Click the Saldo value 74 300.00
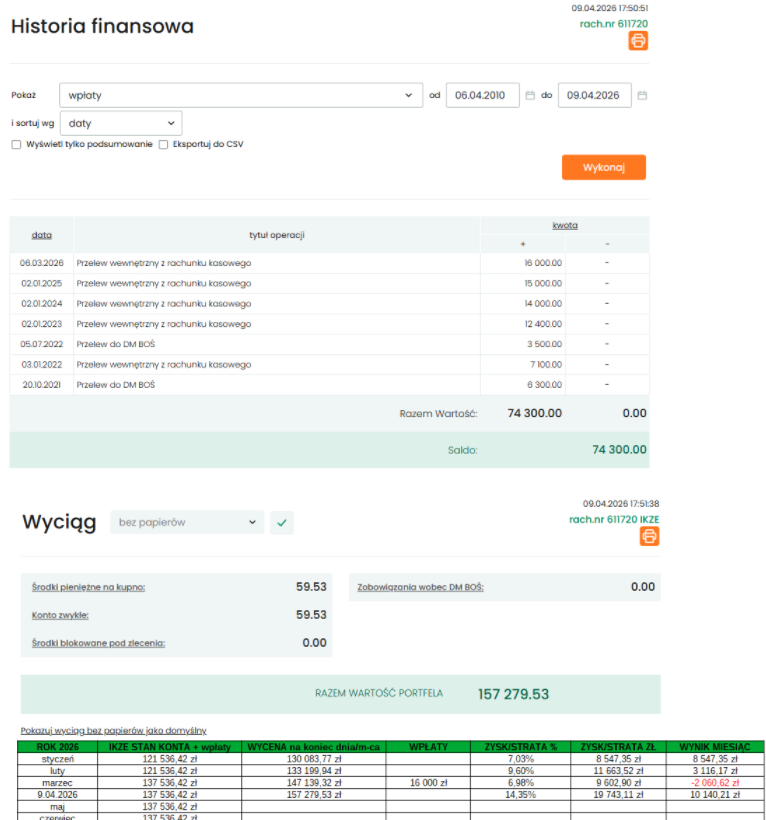The height and width of the screenshot is (820, 766). [619, 450]
